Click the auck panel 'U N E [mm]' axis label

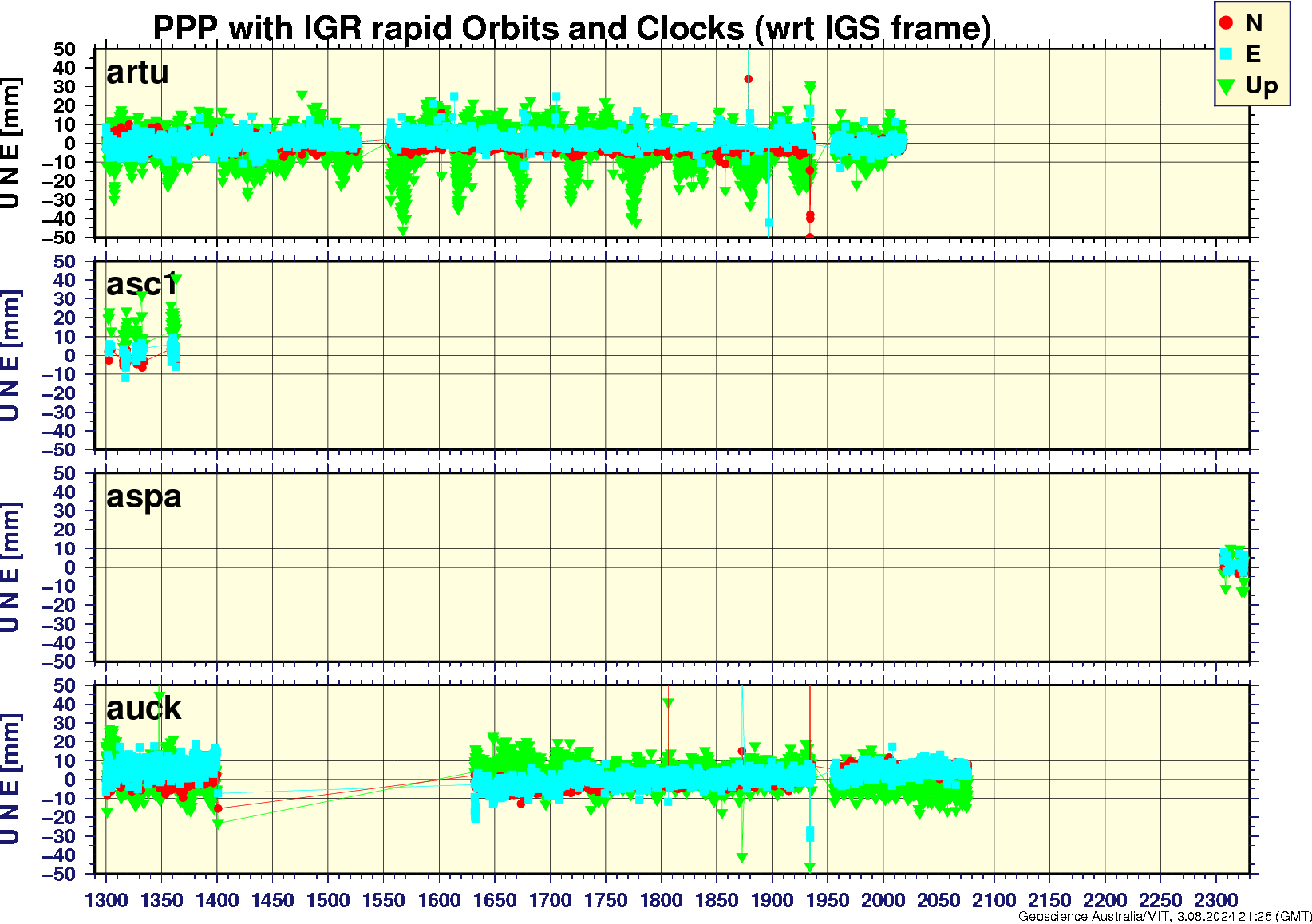pyautogui.click(x=10, y=780)
